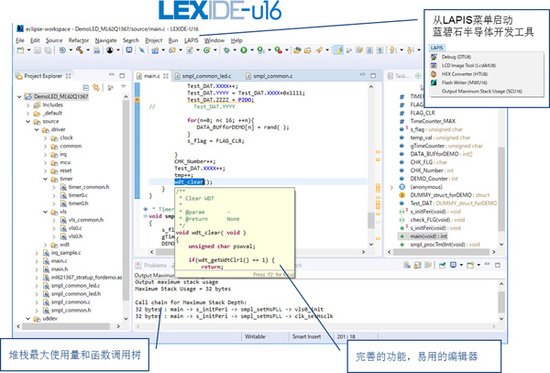Expand the wdt folder node
Image resolution: width=550 pixels, height=373 pixels.
[45, 245]
